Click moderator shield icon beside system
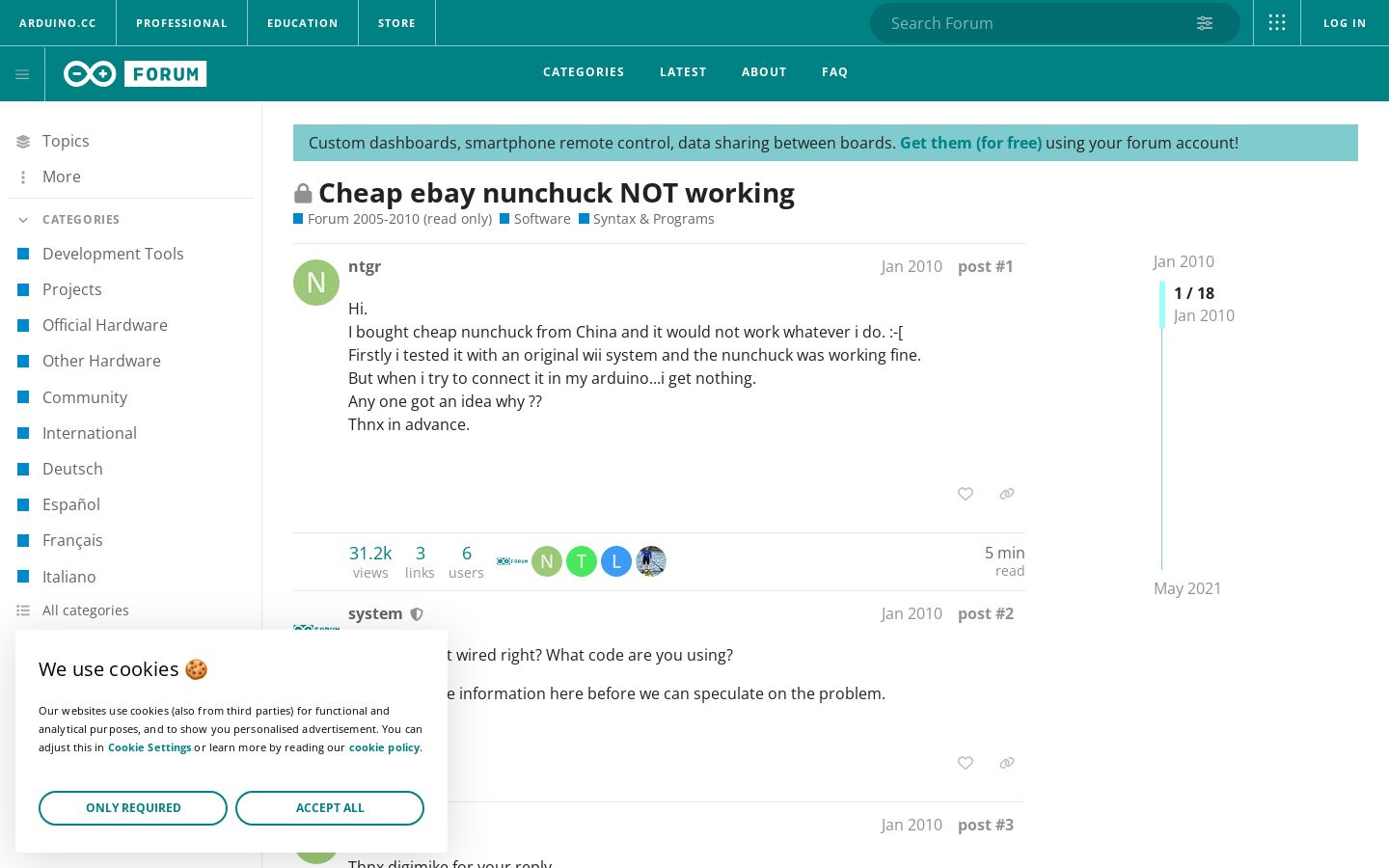1389x868 pixels. [x=417, y=614]
